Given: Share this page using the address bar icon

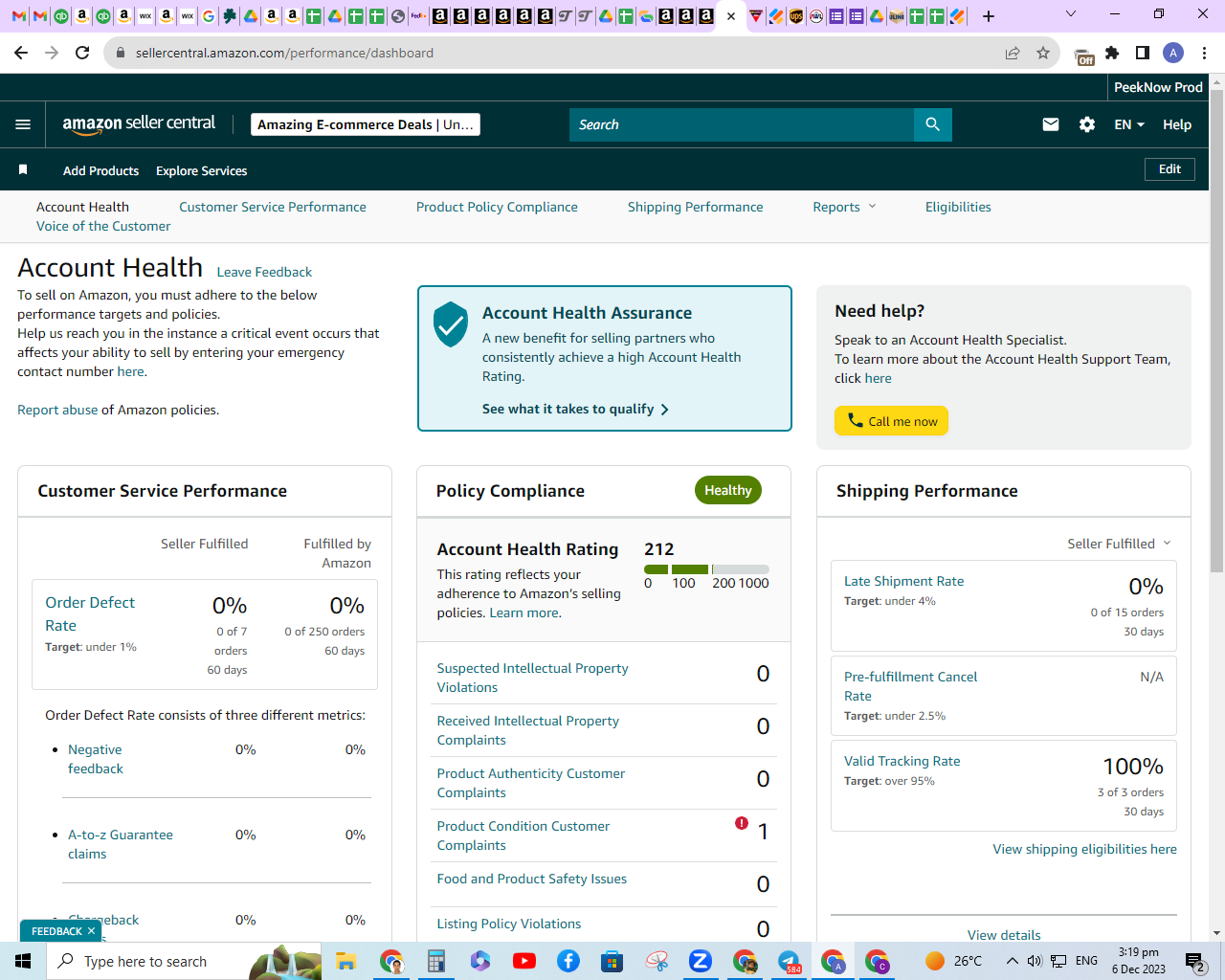Looking at the screenshot, I should pos(1013,53).
